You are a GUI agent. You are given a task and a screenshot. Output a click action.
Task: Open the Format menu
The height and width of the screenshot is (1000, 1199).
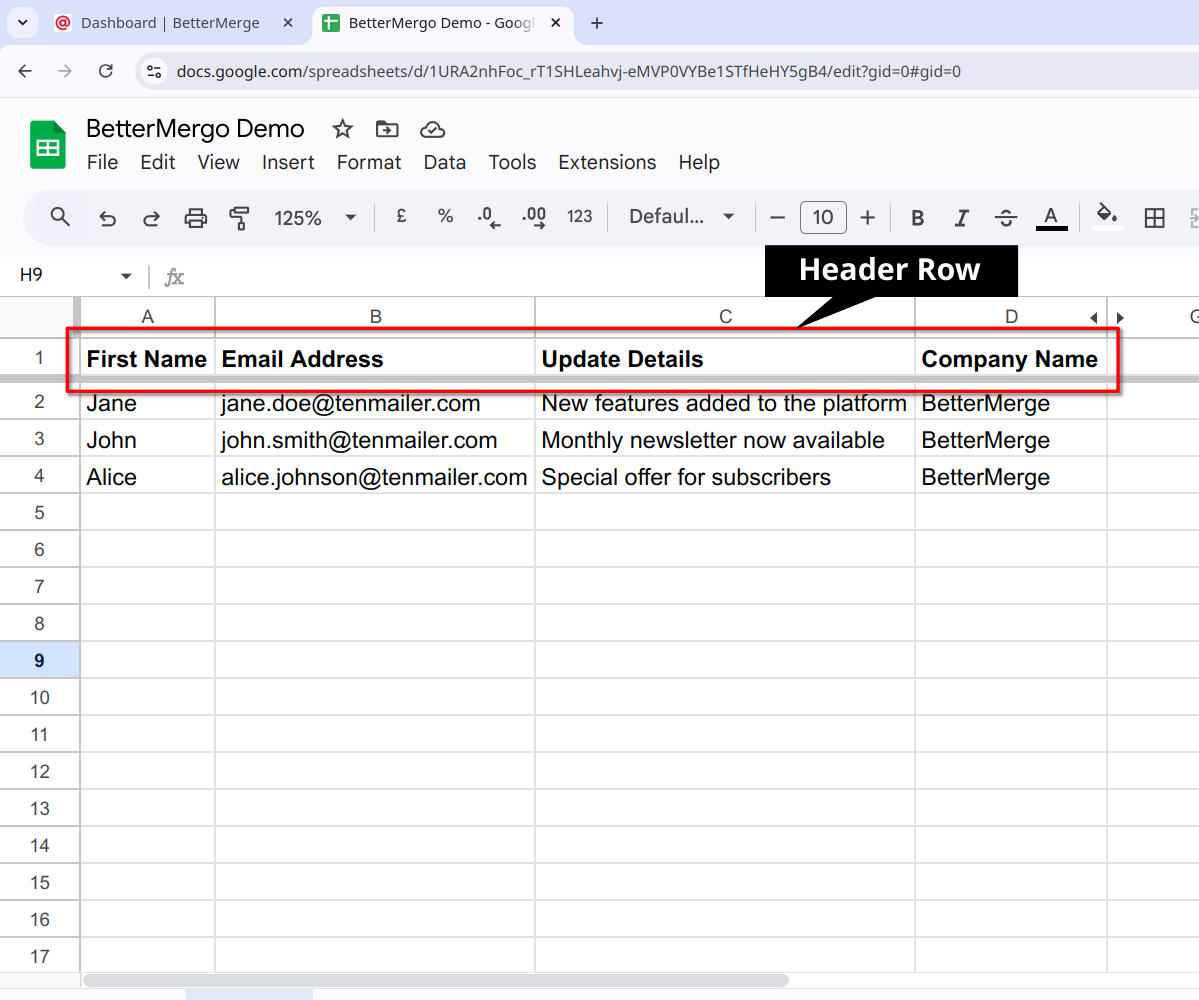(369, 163)
